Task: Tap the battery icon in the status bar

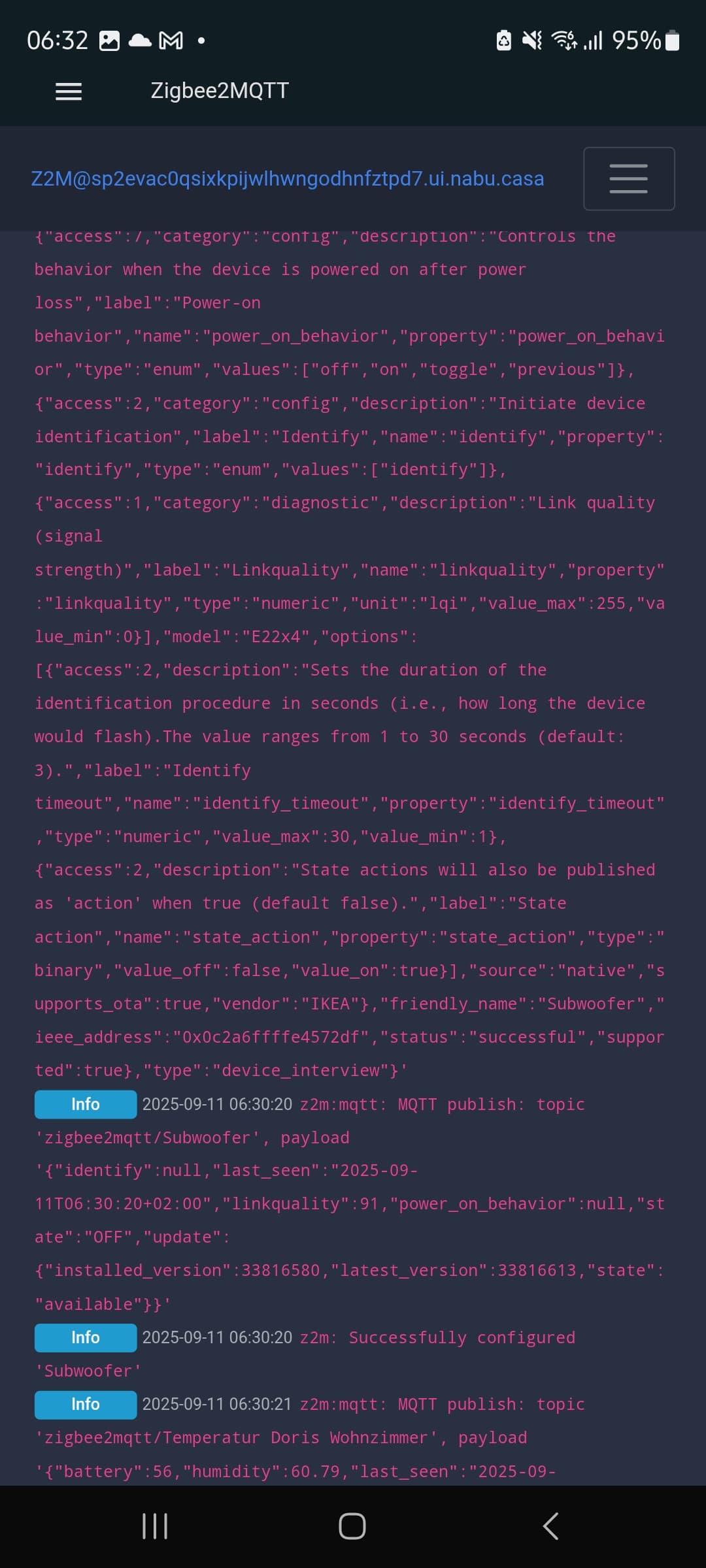Action: 672,41
